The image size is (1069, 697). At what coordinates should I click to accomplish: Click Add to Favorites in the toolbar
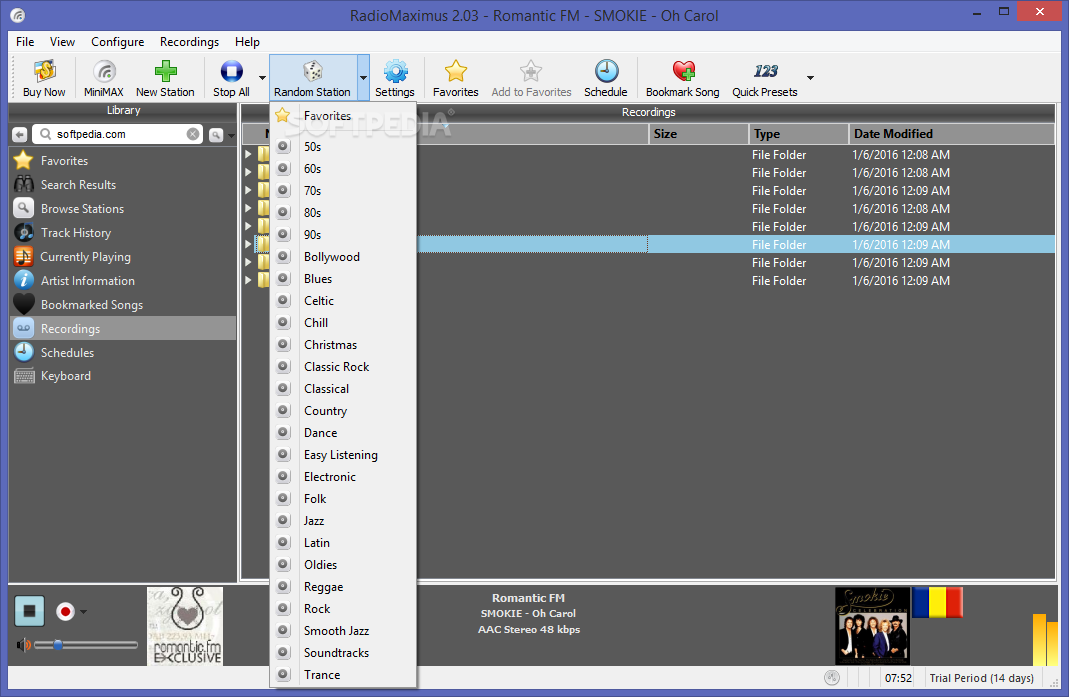coord(531,78)
